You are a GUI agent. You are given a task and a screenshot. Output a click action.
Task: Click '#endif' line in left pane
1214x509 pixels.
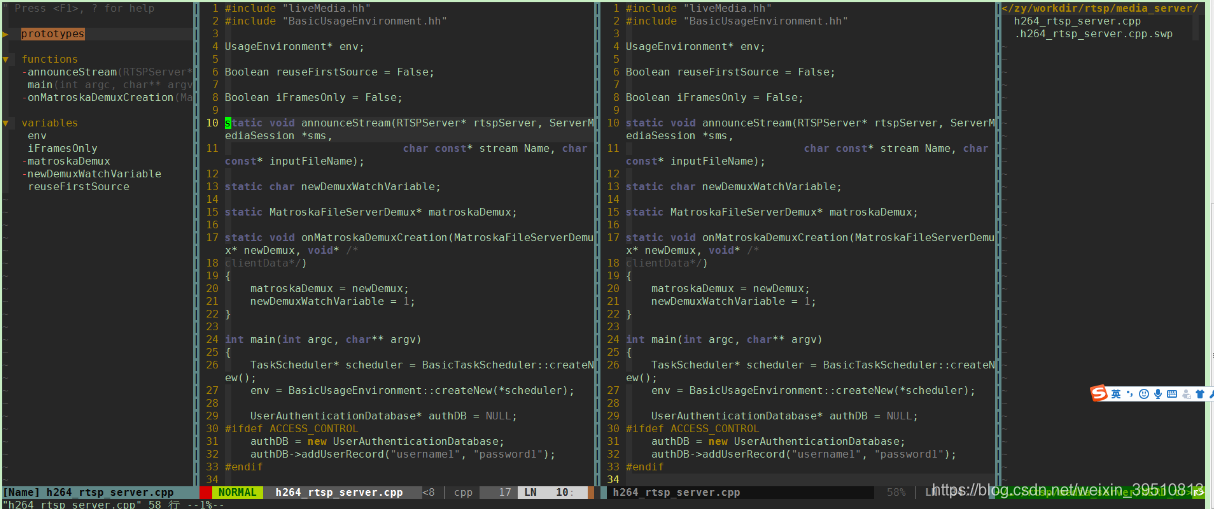(244, 467)
